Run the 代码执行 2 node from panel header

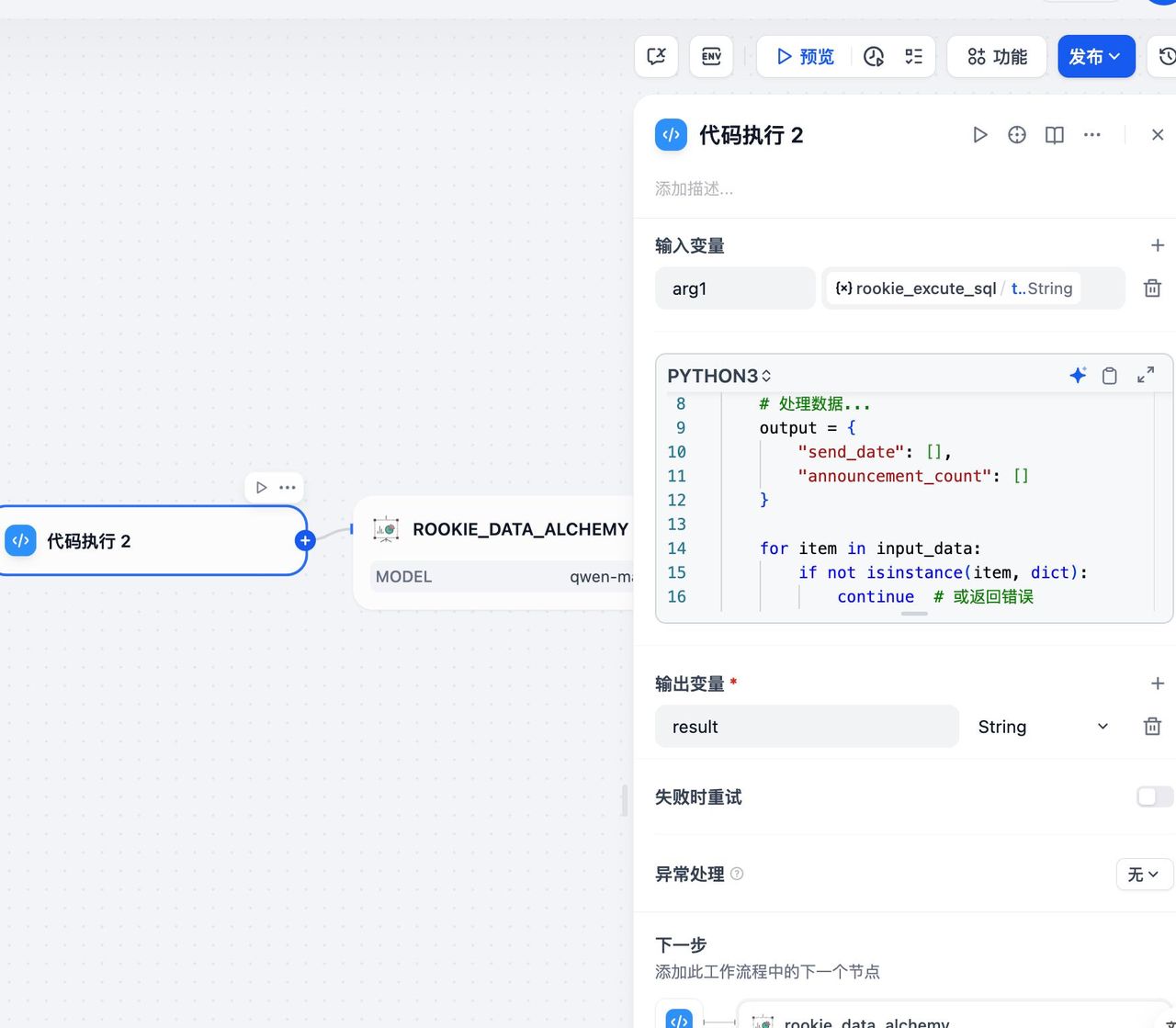(x=979, y=135)
